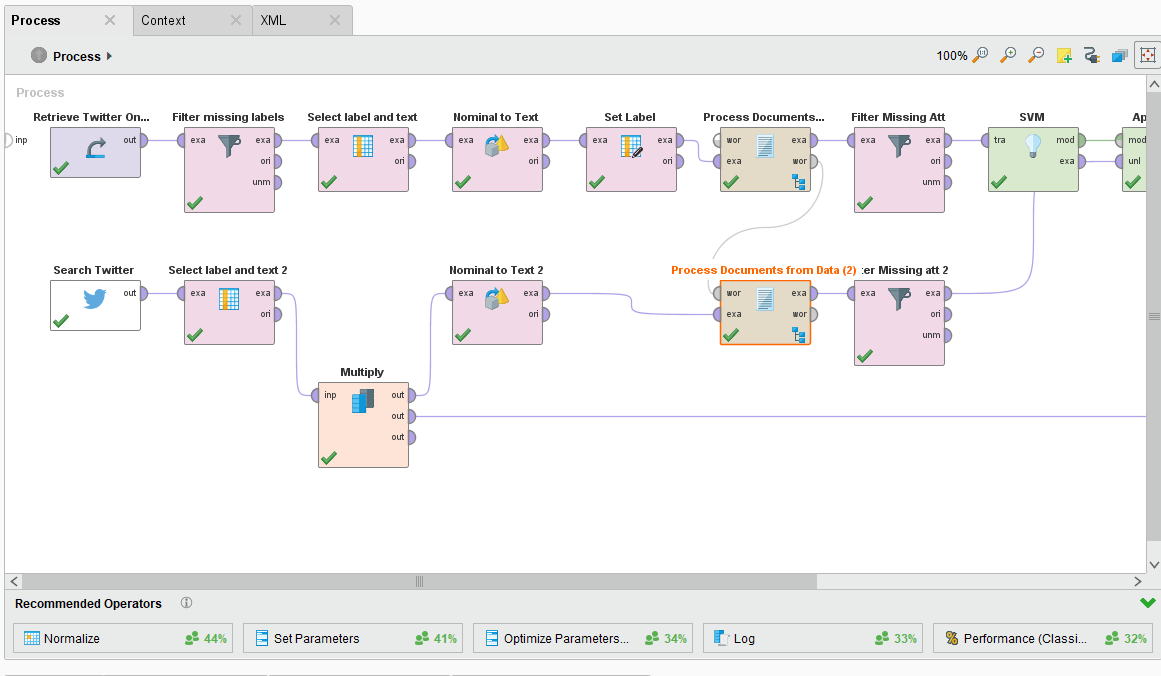
Task: Click the process inp port at left edge
Action: 8,140
